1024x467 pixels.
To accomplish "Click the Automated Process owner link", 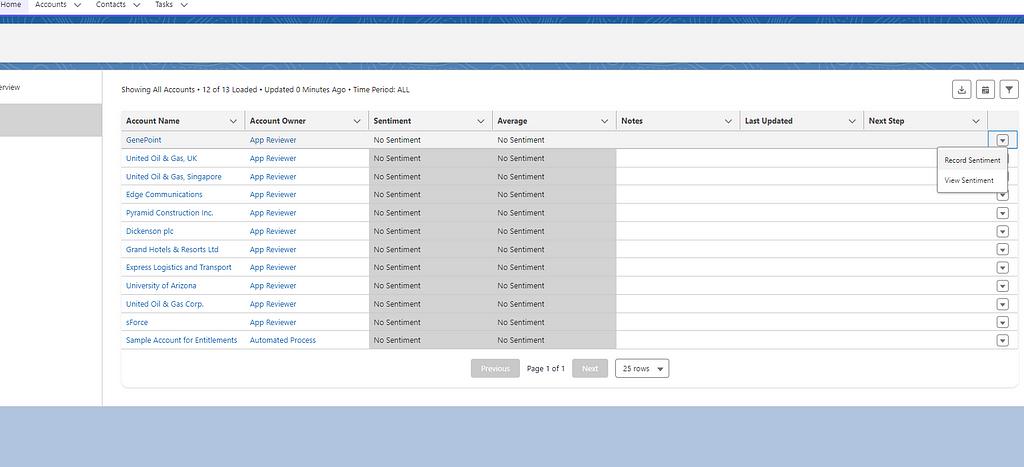I will pyautogui.click(x=282, y=340).
